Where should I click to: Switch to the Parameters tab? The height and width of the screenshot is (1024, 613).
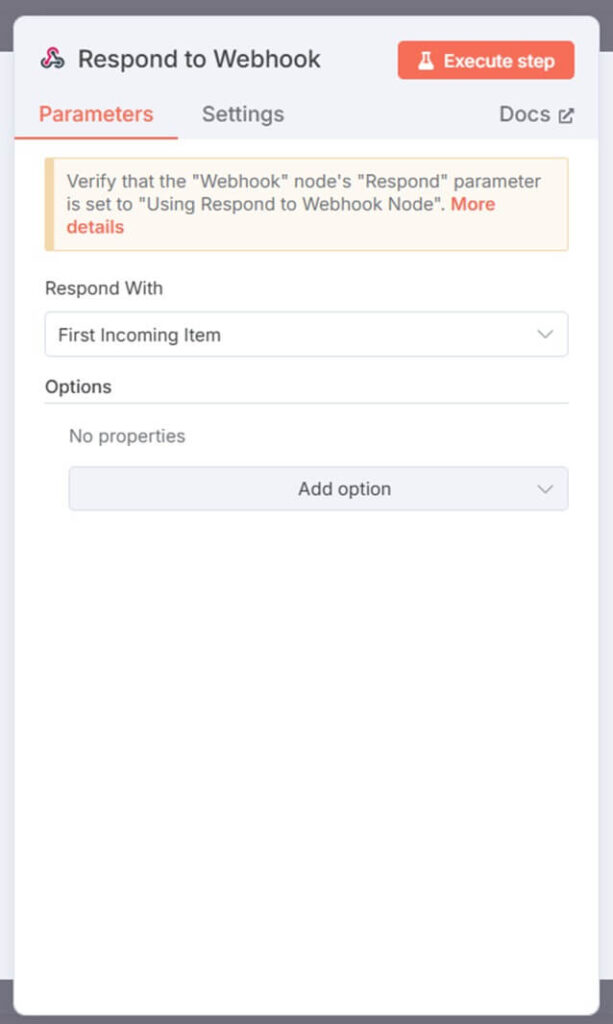96,114
